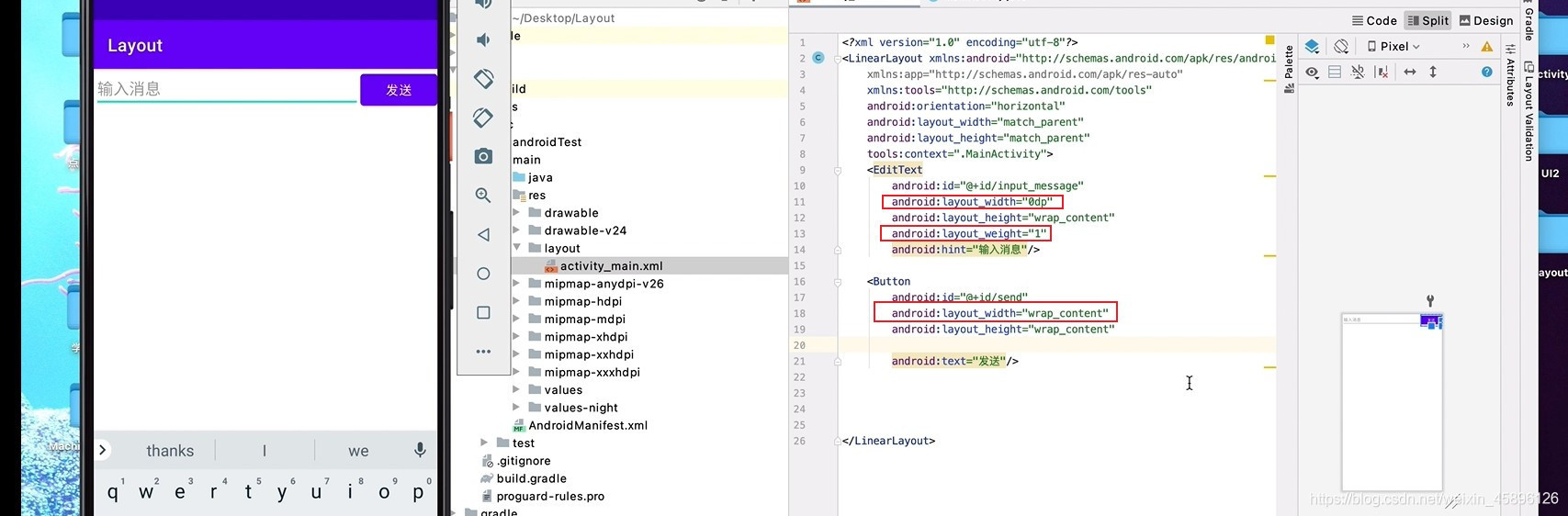This screenshot has width=1568, height=516.
Task: Select mipmap-xxxhdpi folder
Action: click(x=584, y=373)
